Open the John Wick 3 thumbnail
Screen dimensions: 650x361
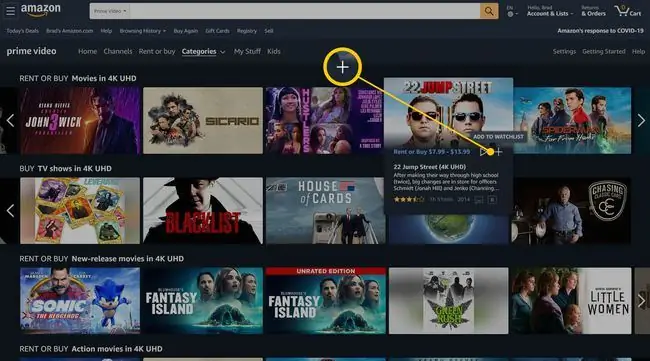[80, 121]
